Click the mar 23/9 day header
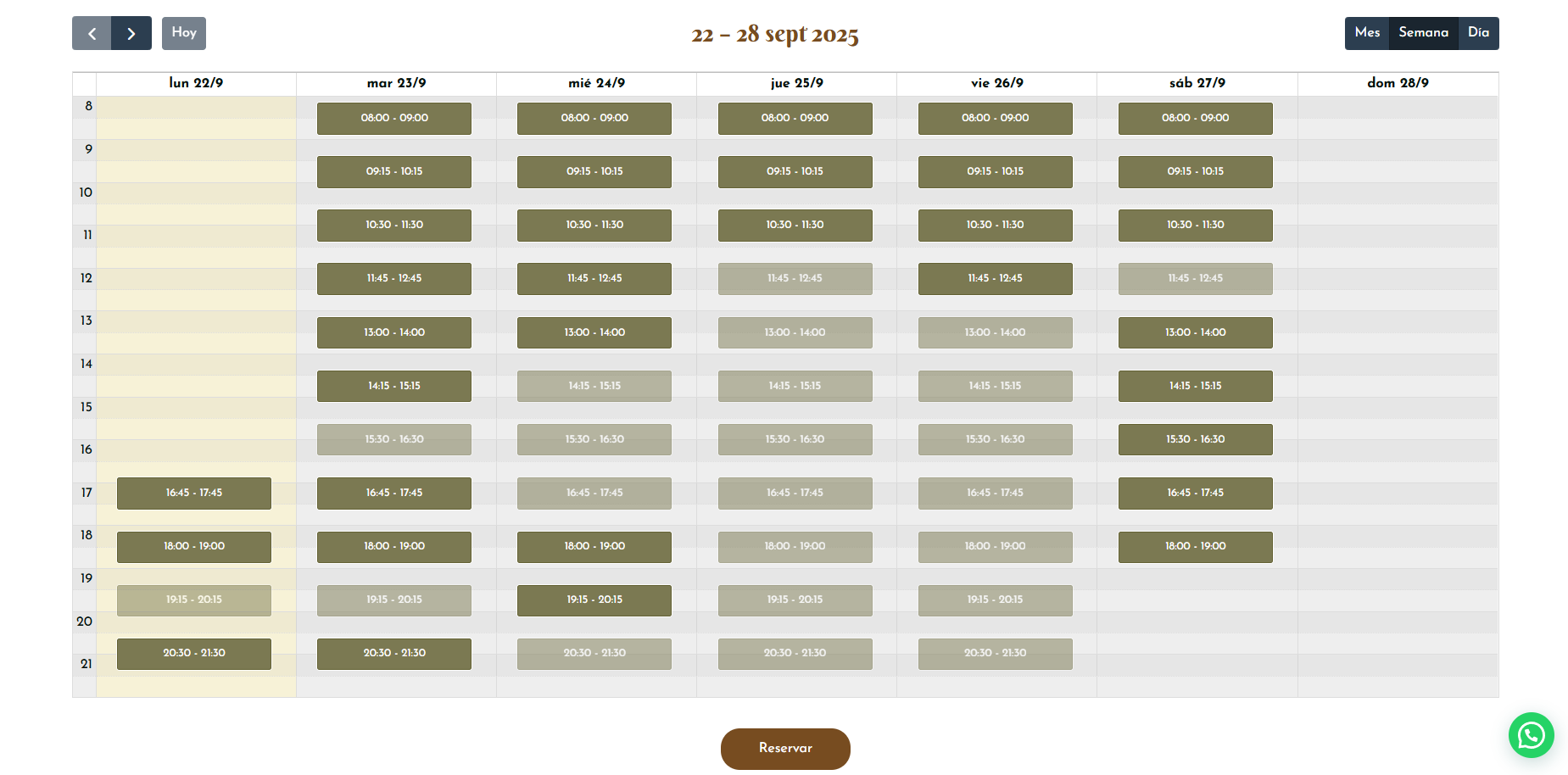This screenshot has height=775, width=1568. pyautogui.click(x=396, y=83)
